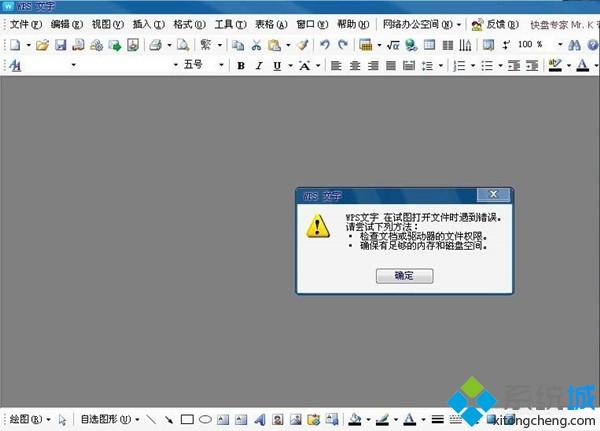Screen dimensions: 600x431
Task: Select the Ellipse shape tool
Action: click(205, 420)
